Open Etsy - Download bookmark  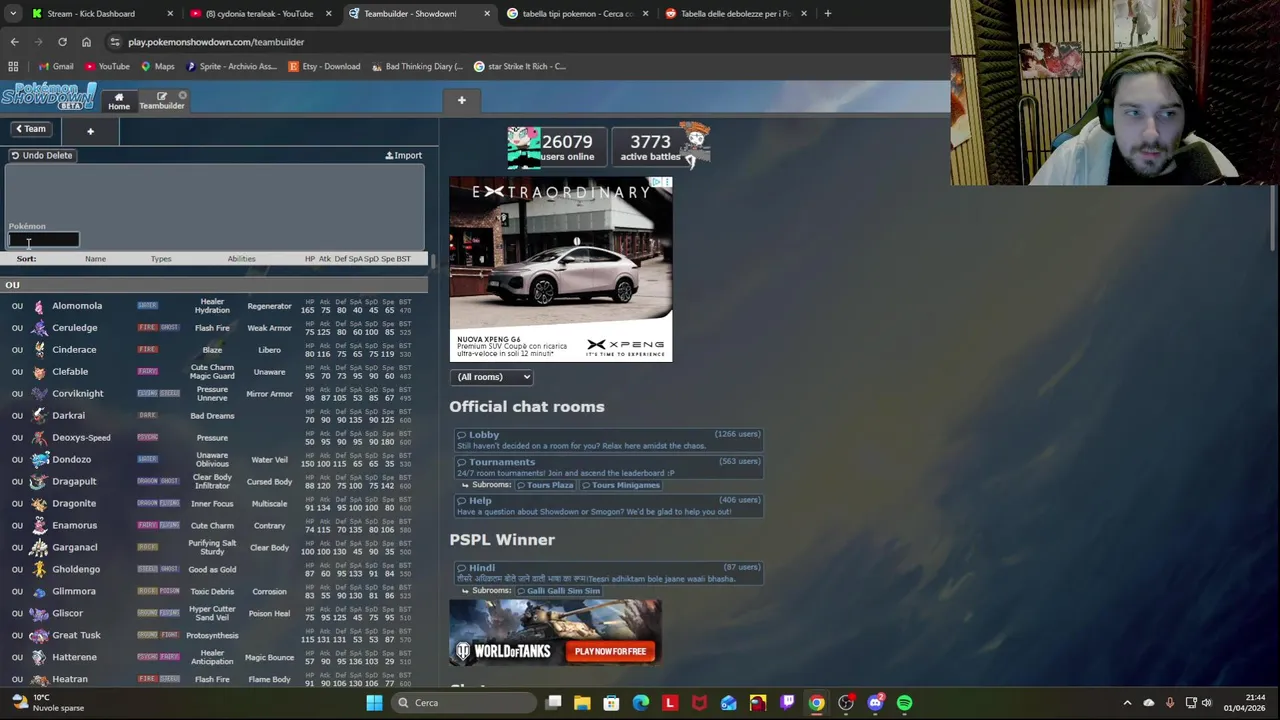(x=324, y=66)
